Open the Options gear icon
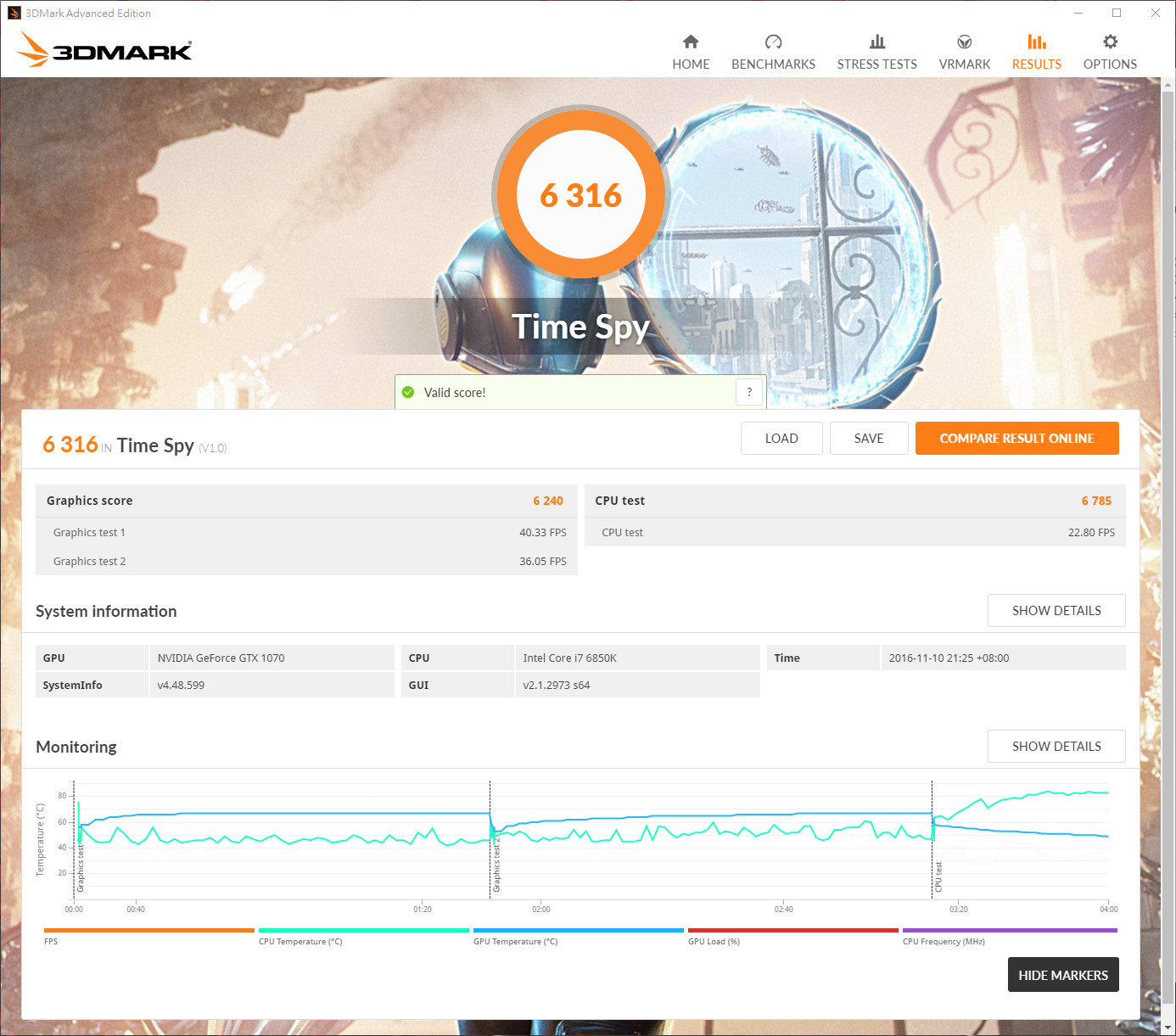 (x=1110, y=42)
